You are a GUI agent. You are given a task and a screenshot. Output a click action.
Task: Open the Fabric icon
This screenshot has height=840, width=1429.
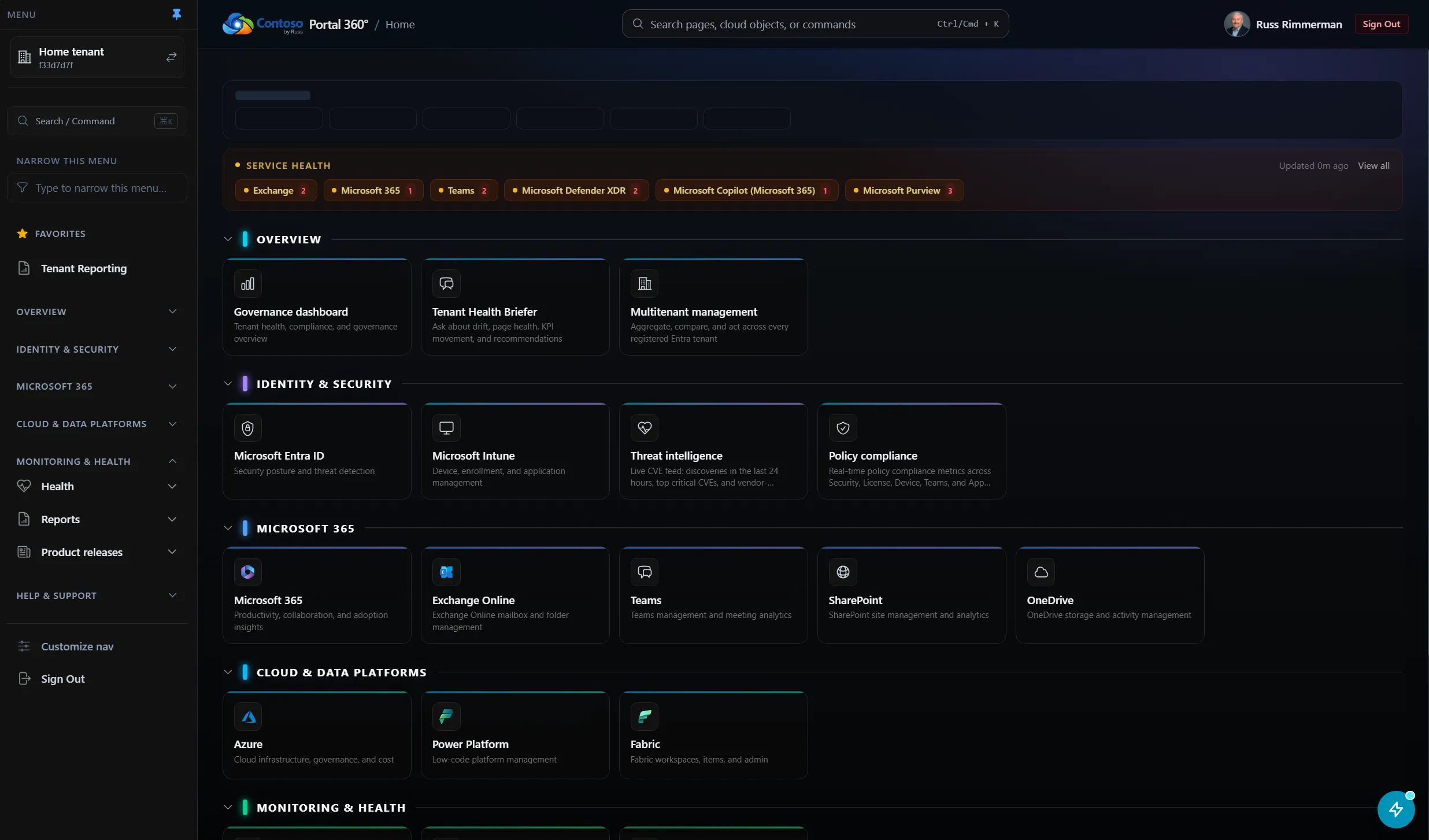[645, 717]
